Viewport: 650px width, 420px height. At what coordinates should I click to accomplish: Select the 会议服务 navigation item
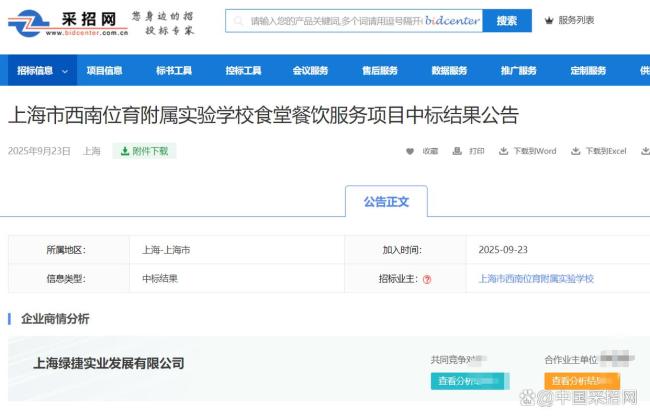310,71
